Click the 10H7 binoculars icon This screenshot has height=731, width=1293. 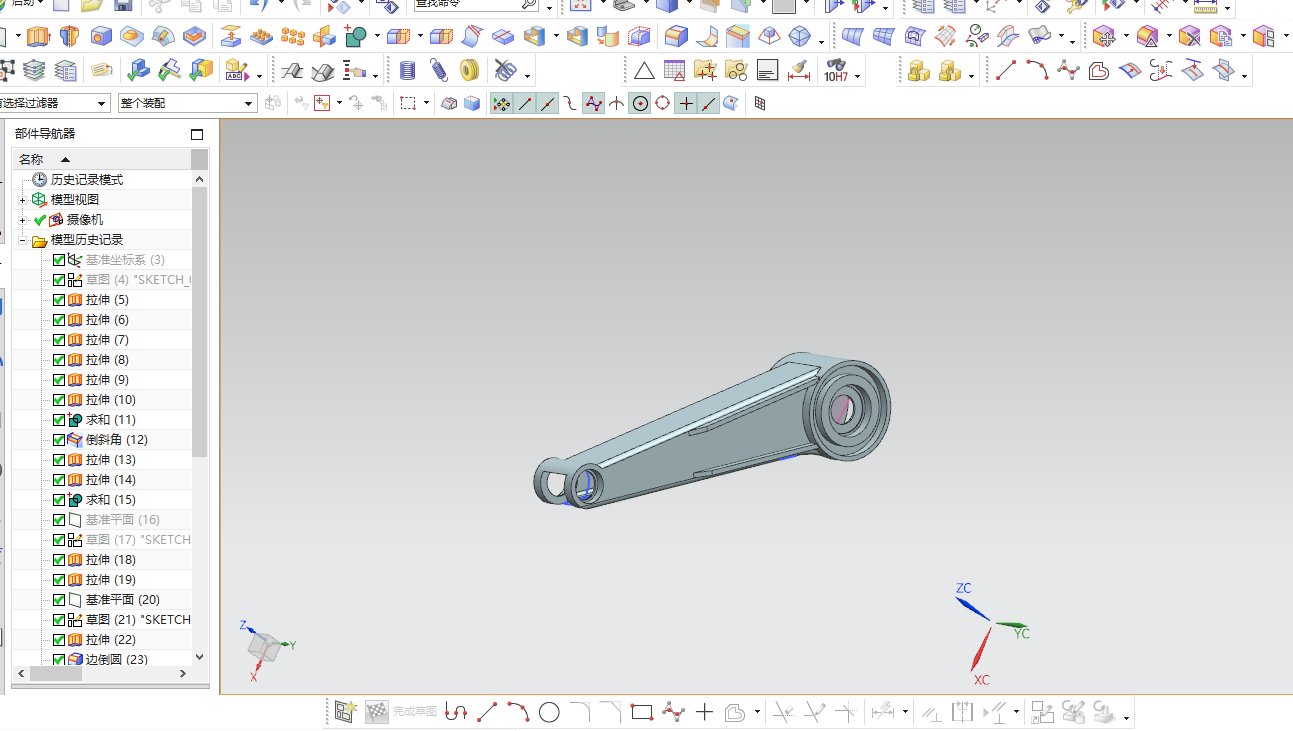pos(836,71)
